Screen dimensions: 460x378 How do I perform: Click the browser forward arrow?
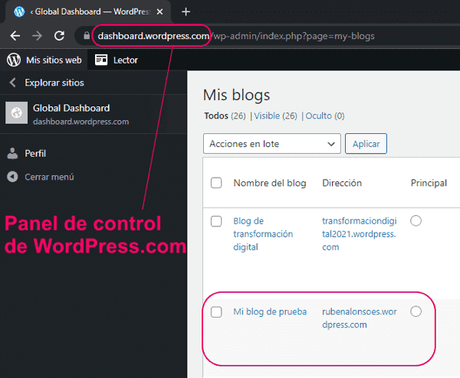(37, 36)
